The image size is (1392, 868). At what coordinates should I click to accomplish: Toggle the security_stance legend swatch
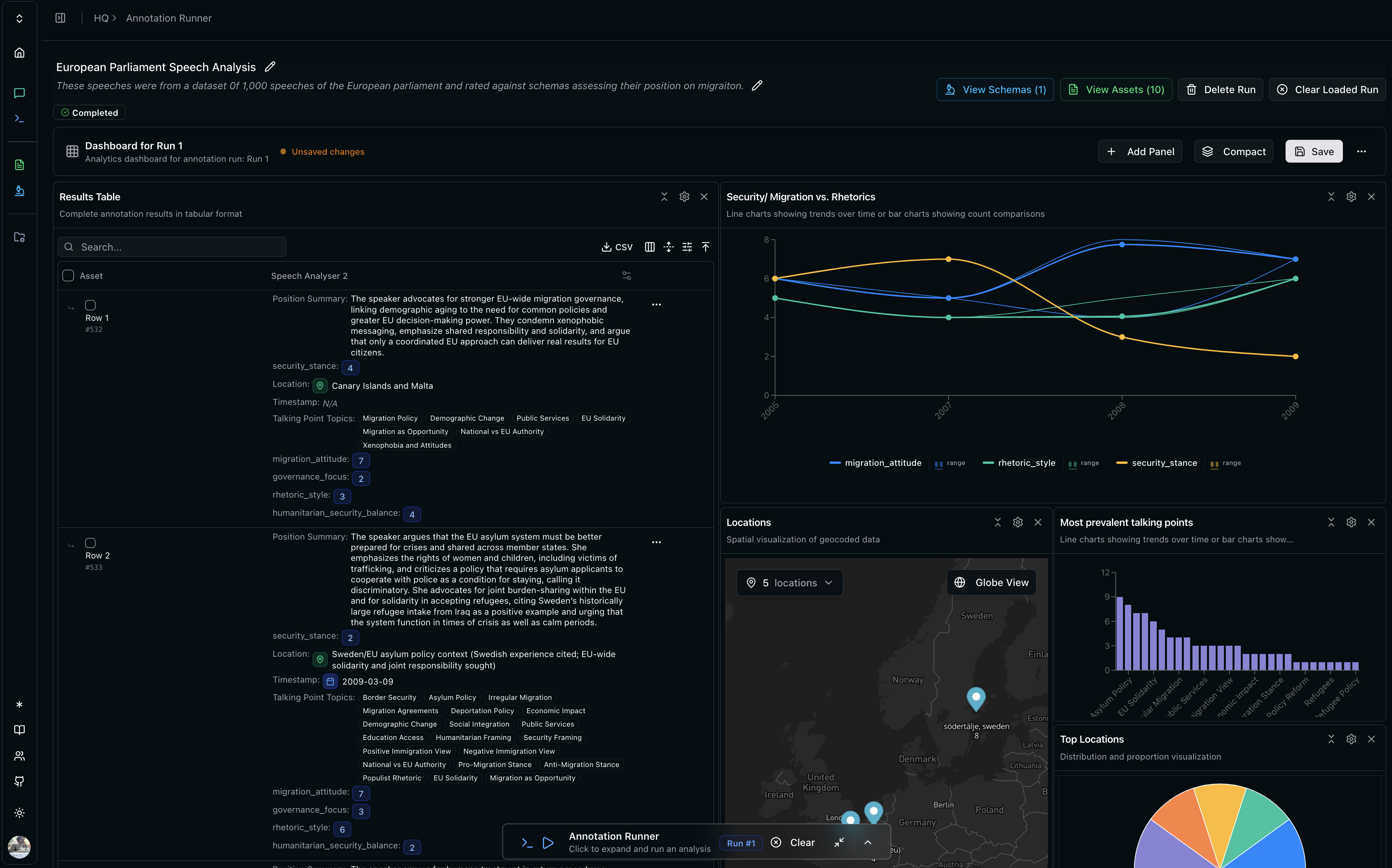1122,463
